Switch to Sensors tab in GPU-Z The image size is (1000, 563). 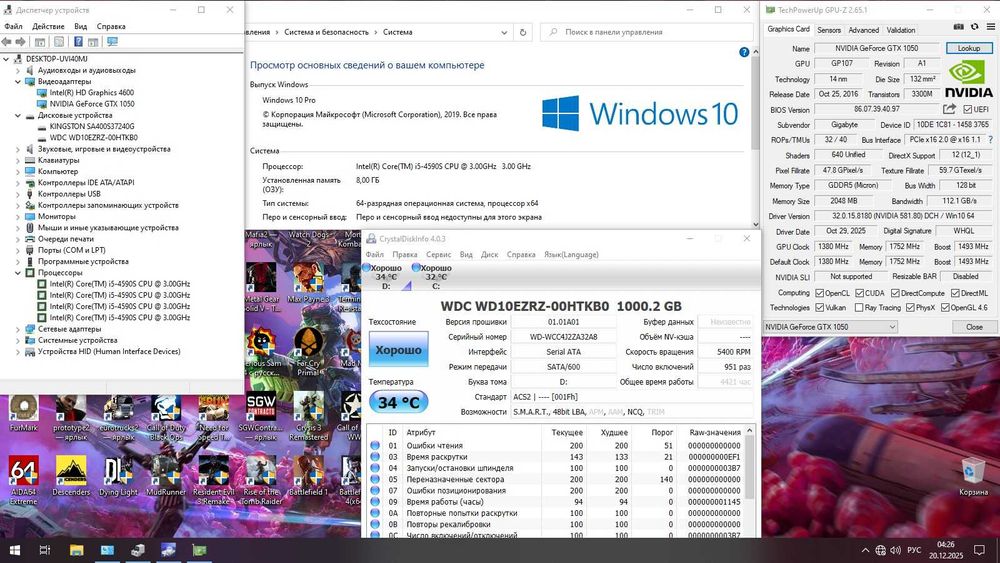[x=829, y=30]
